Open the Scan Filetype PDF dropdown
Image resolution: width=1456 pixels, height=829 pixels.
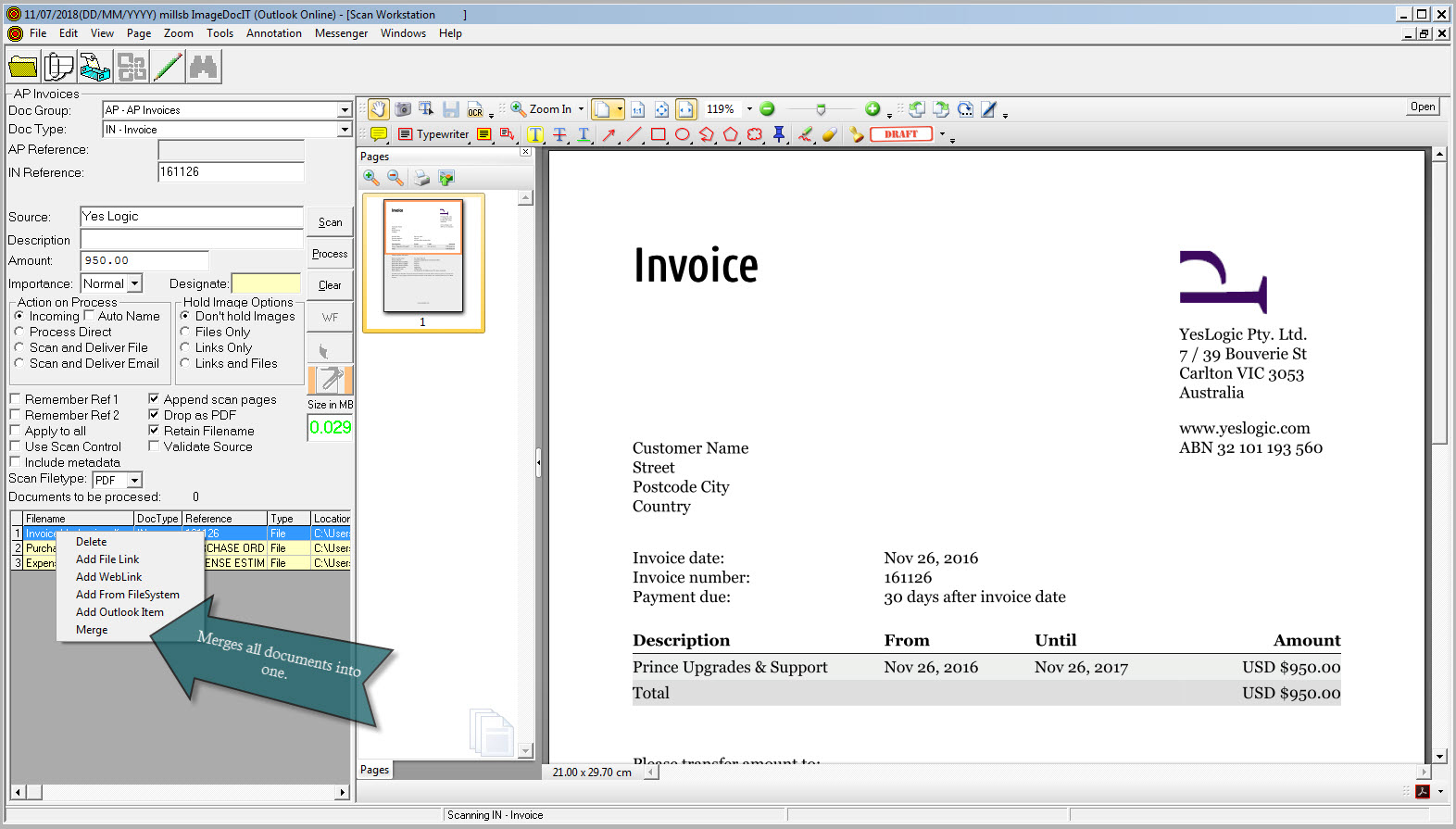click(134, 480)
